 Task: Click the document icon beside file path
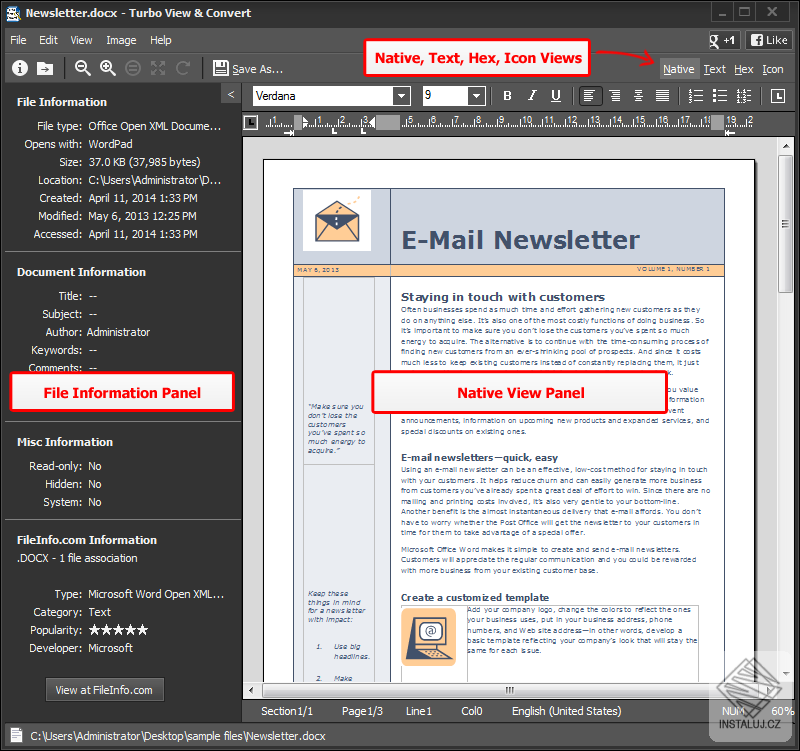click(16, 736)
